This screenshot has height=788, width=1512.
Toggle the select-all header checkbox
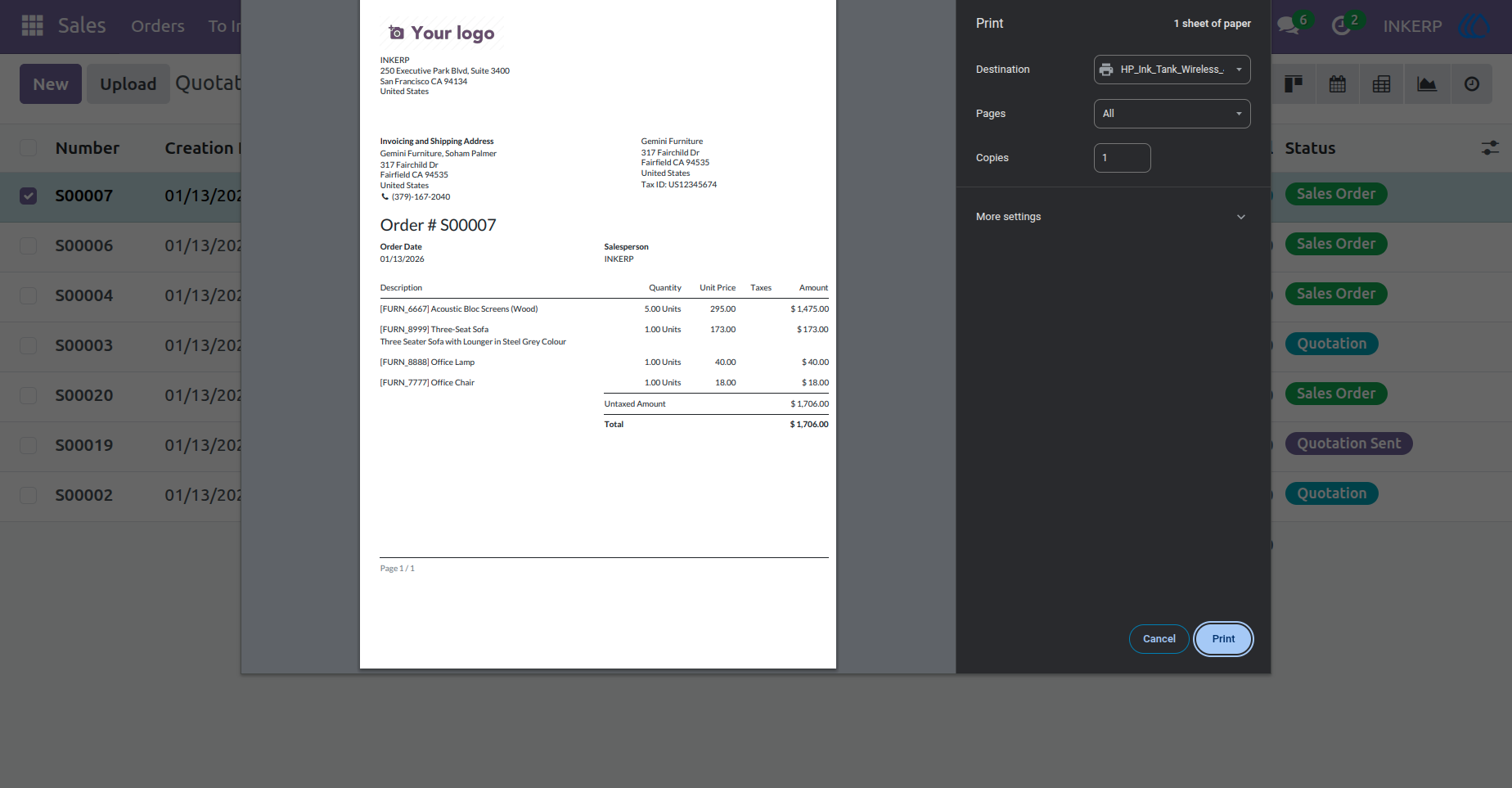point(29,148)
